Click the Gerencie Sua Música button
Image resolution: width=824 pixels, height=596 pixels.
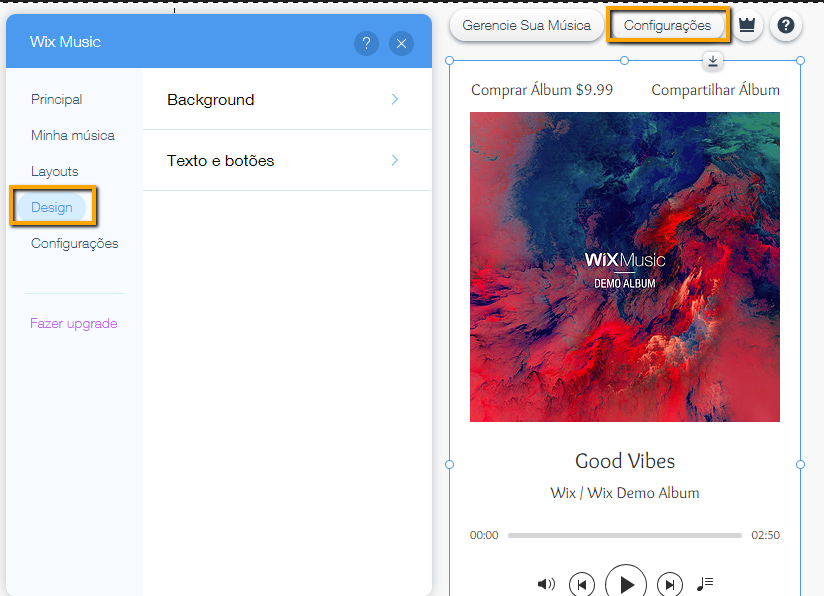coord(526,26)
